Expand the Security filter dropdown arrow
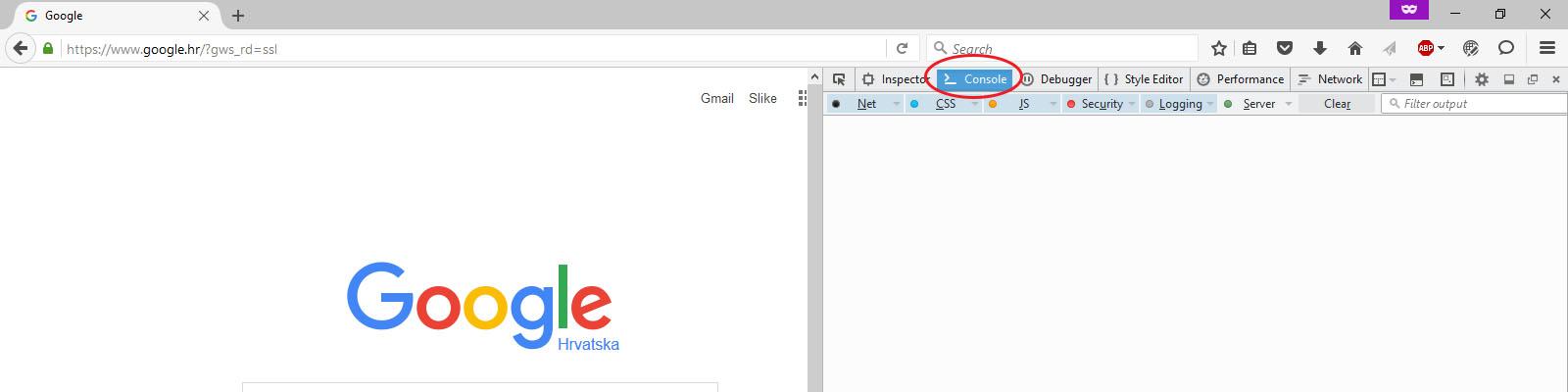1568x392 pixels. coord(1132,104)
